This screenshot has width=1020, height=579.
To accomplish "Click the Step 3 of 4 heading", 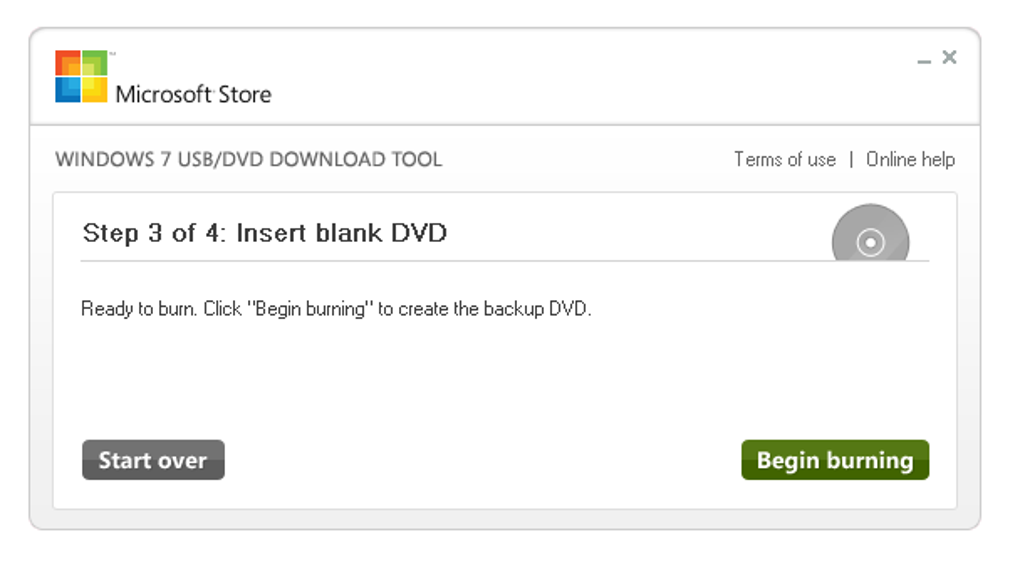I will tap(264, 233).
